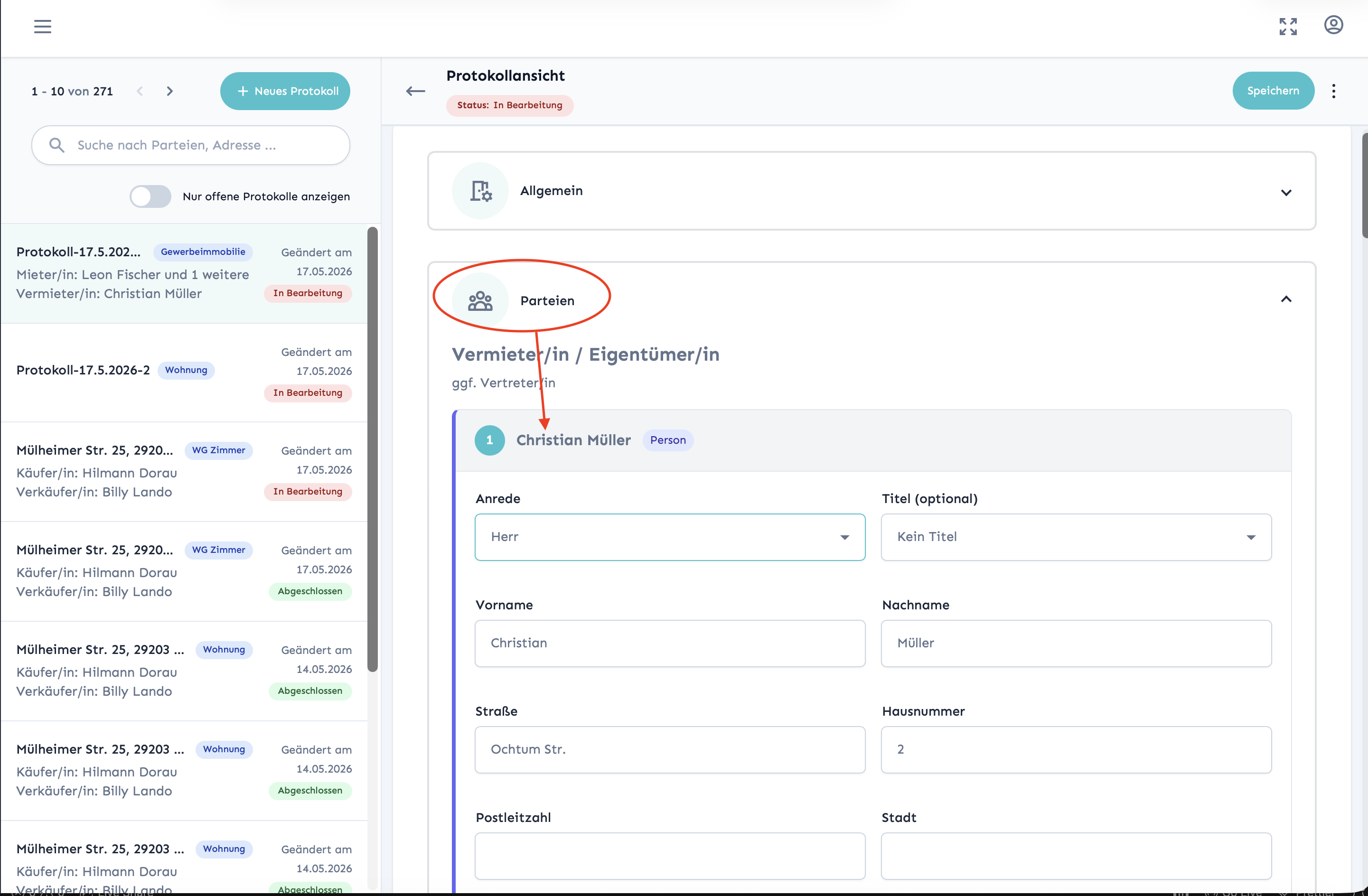
Task: Click the Wohnung tag on Protokoll-17.5.2026-2
Action: [x=186, y=370]
